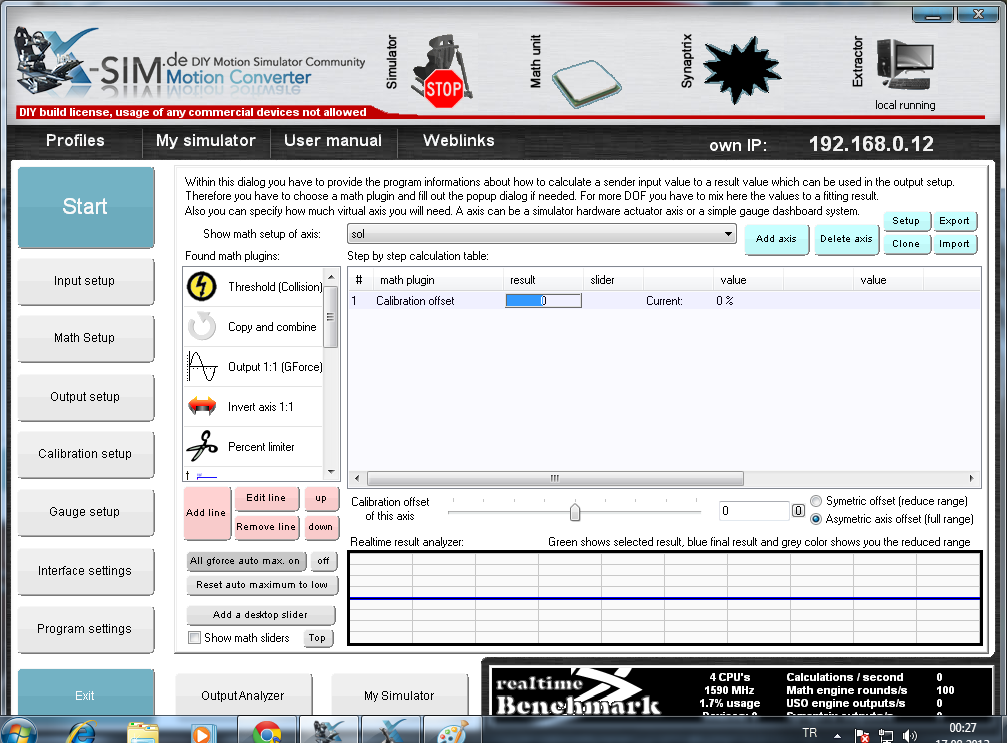
Task: Select Threshold (Collision) lightning plugin icon
Action: (202, 286)
